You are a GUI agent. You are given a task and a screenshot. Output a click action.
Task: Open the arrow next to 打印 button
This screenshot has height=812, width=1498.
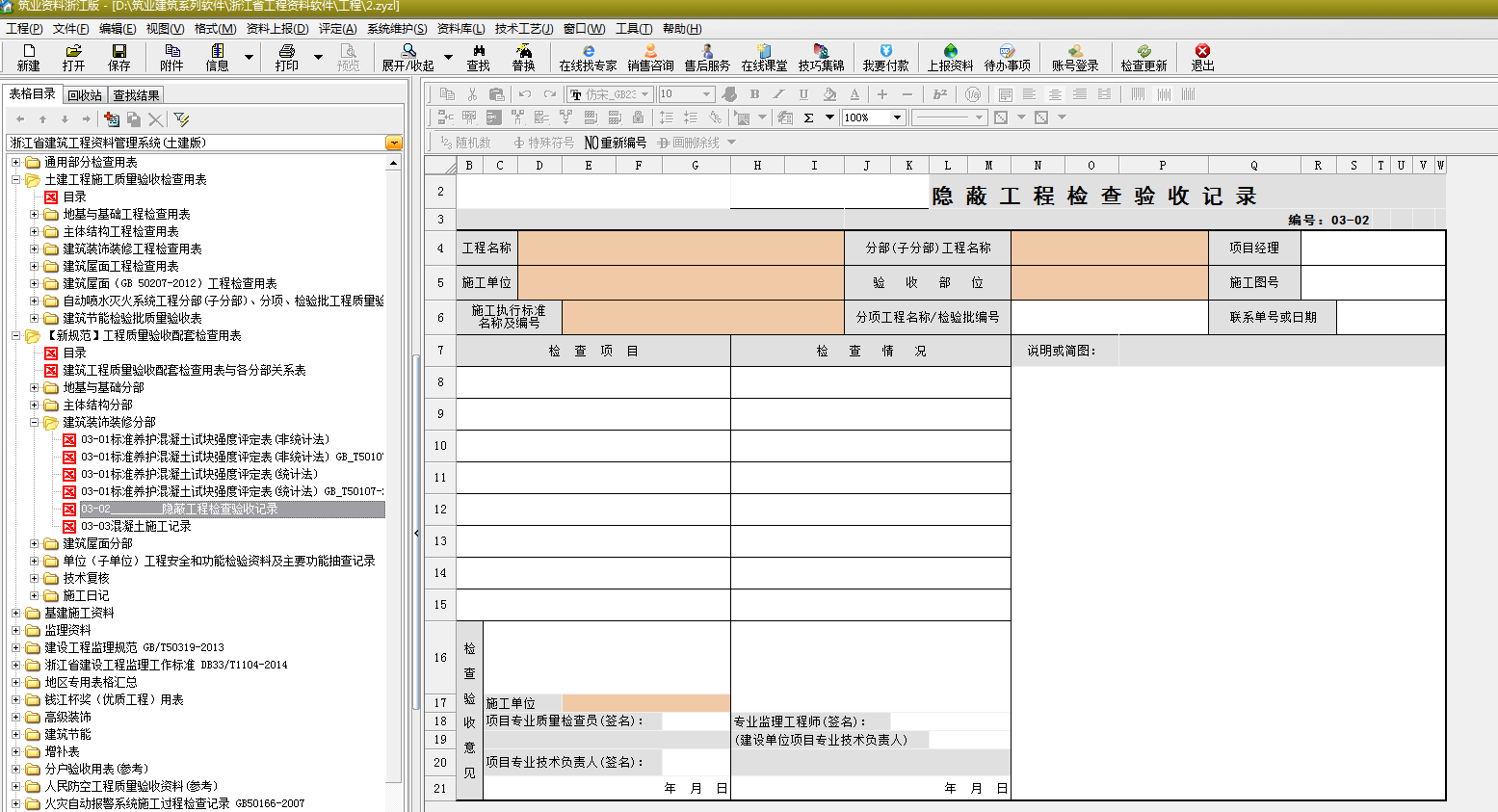pos(318,57)
